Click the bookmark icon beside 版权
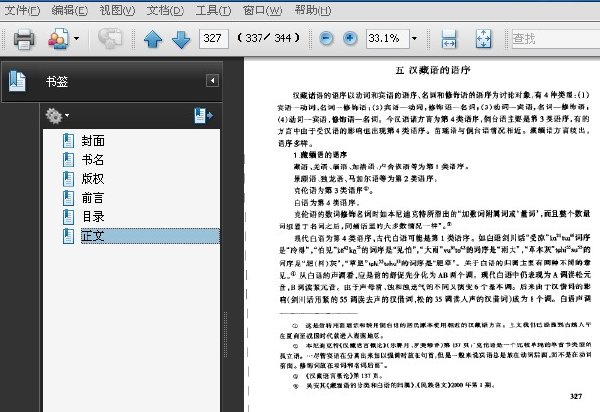 coord(68,179)
